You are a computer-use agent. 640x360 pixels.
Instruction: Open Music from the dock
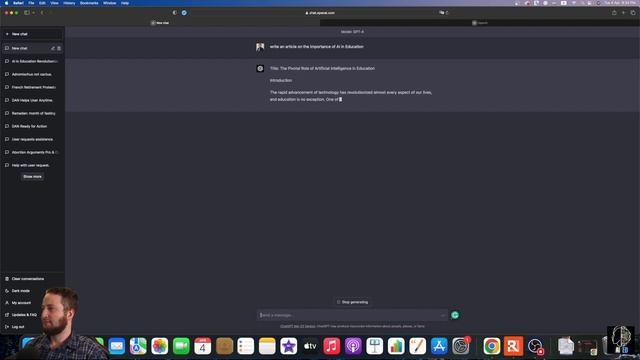(331, 346)
